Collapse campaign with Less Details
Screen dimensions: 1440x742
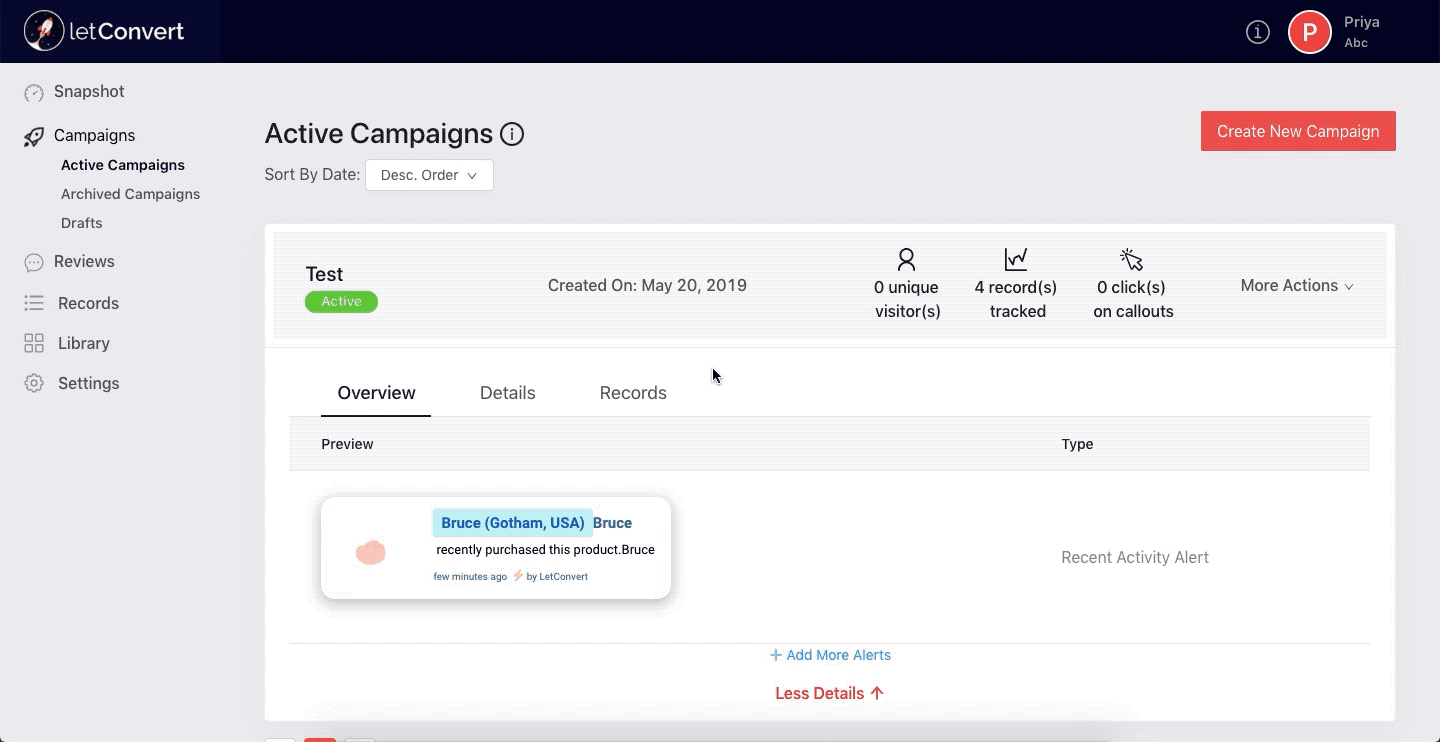point(829,693)
